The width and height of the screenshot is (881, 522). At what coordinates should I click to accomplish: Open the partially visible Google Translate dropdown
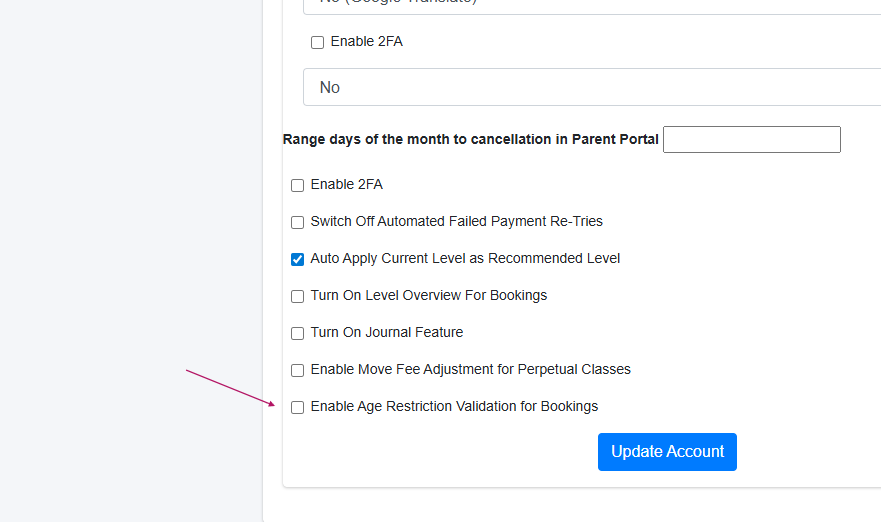click(x=592, y=5)
